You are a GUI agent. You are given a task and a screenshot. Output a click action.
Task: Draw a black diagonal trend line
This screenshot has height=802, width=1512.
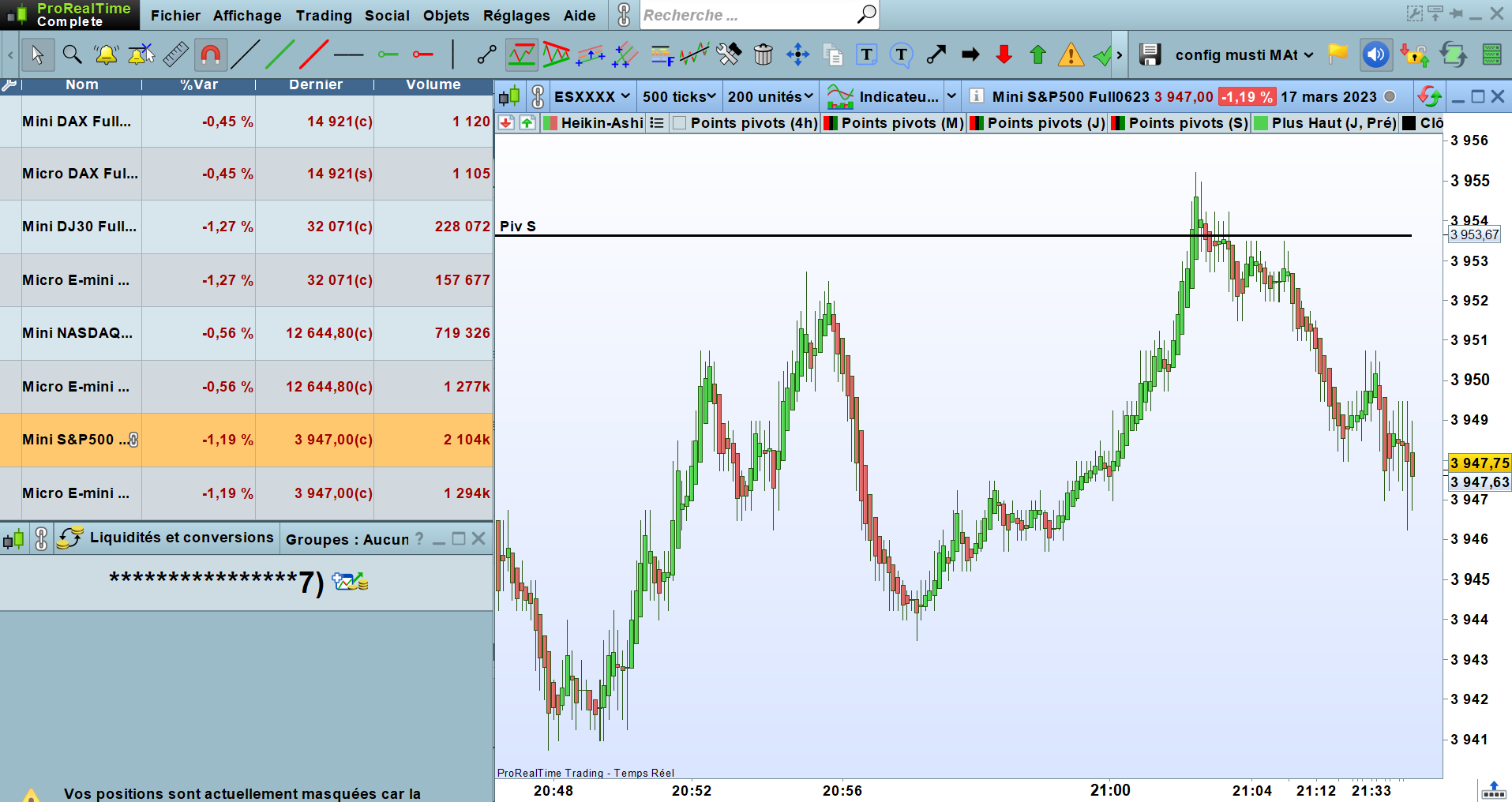245,54
